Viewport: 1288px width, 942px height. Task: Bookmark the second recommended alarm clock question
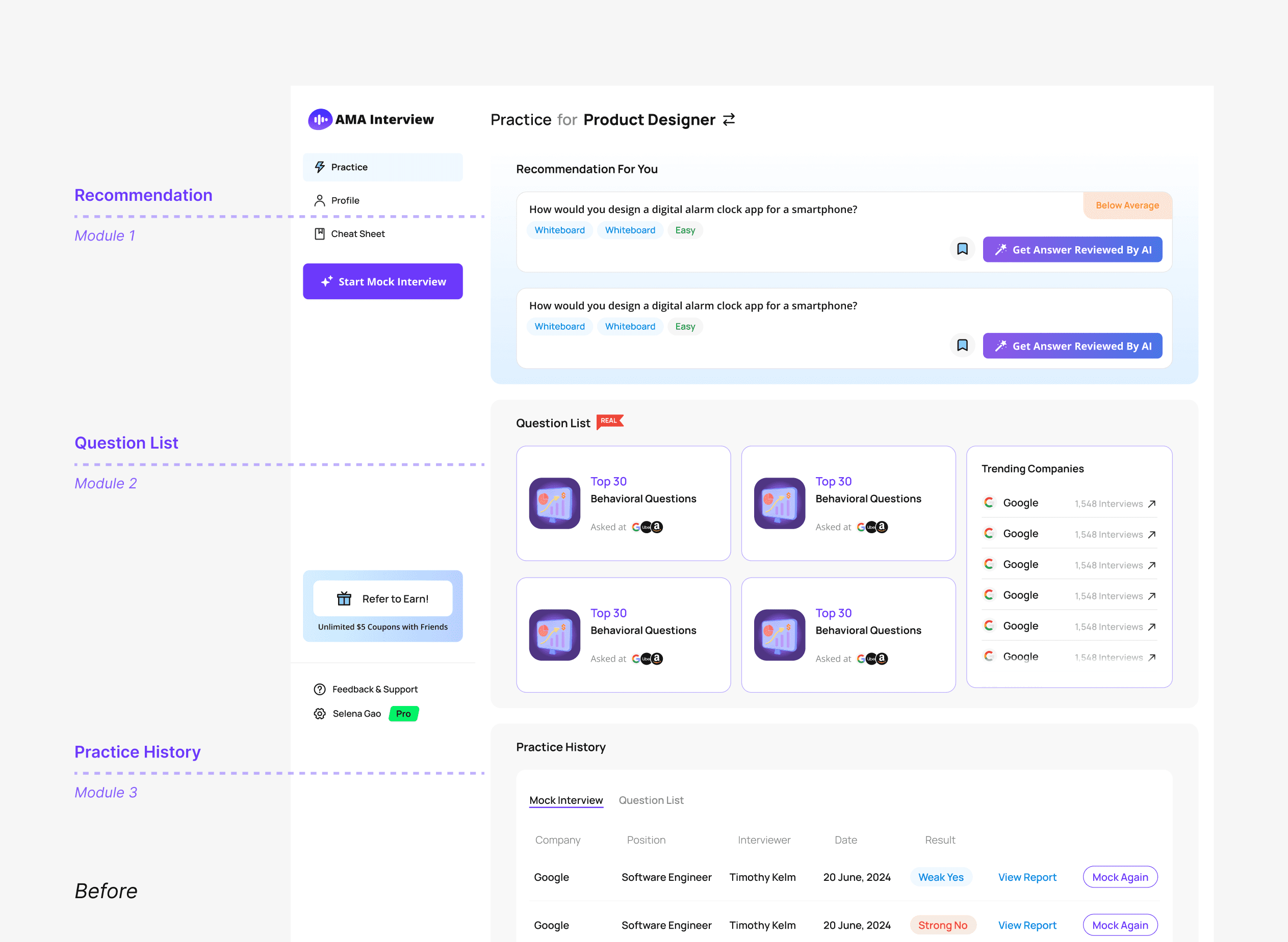(x=962, y=346)
